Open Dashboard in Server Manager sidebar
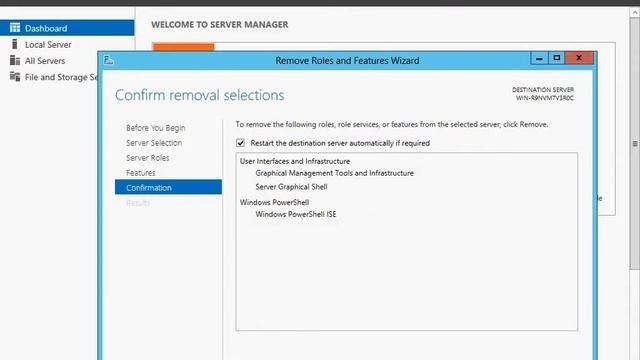Image resolution: width=640 pixels, height=360 pixels. tap(67, 28)
